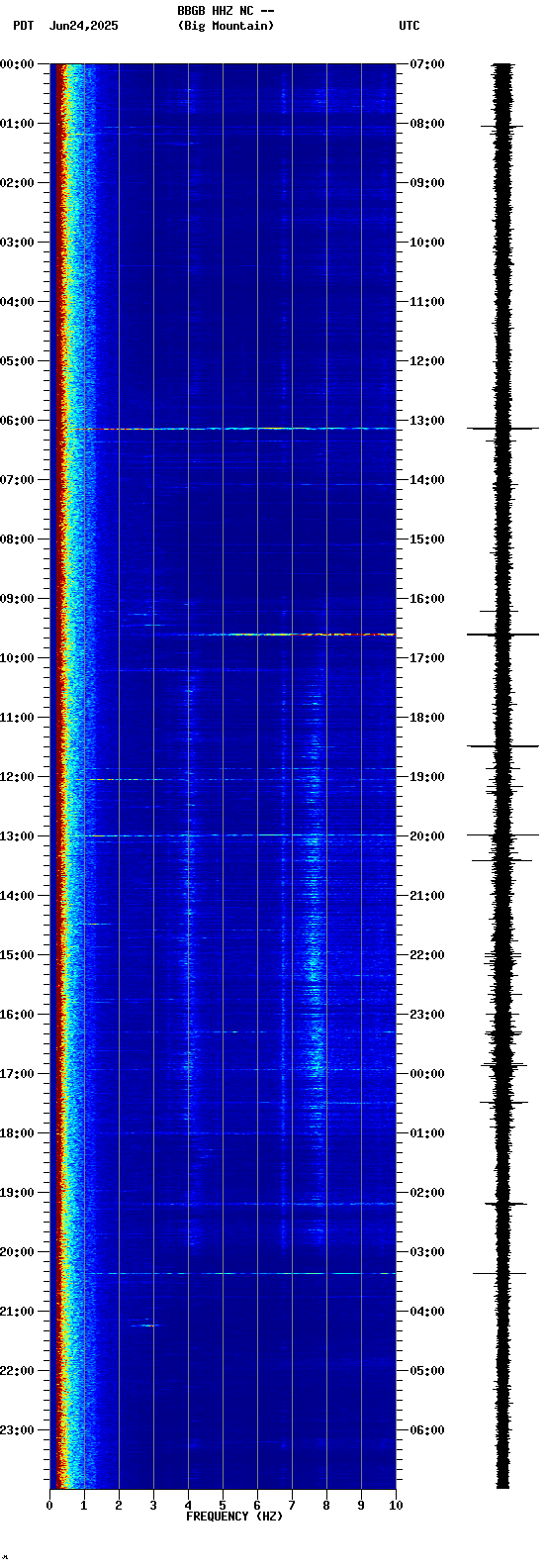Click the UTC time label '22:00'

(426, 954)
